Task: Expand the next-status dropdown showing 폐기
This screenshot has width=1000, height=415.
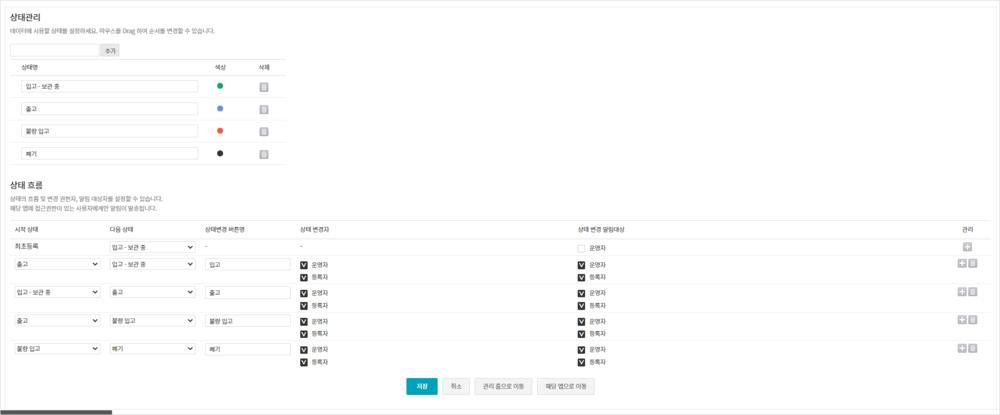Action: 152,349
